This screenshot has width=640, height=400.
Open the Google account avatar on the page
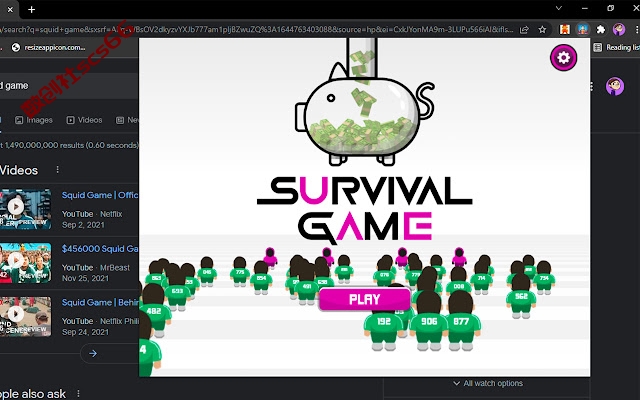point(615,86)
